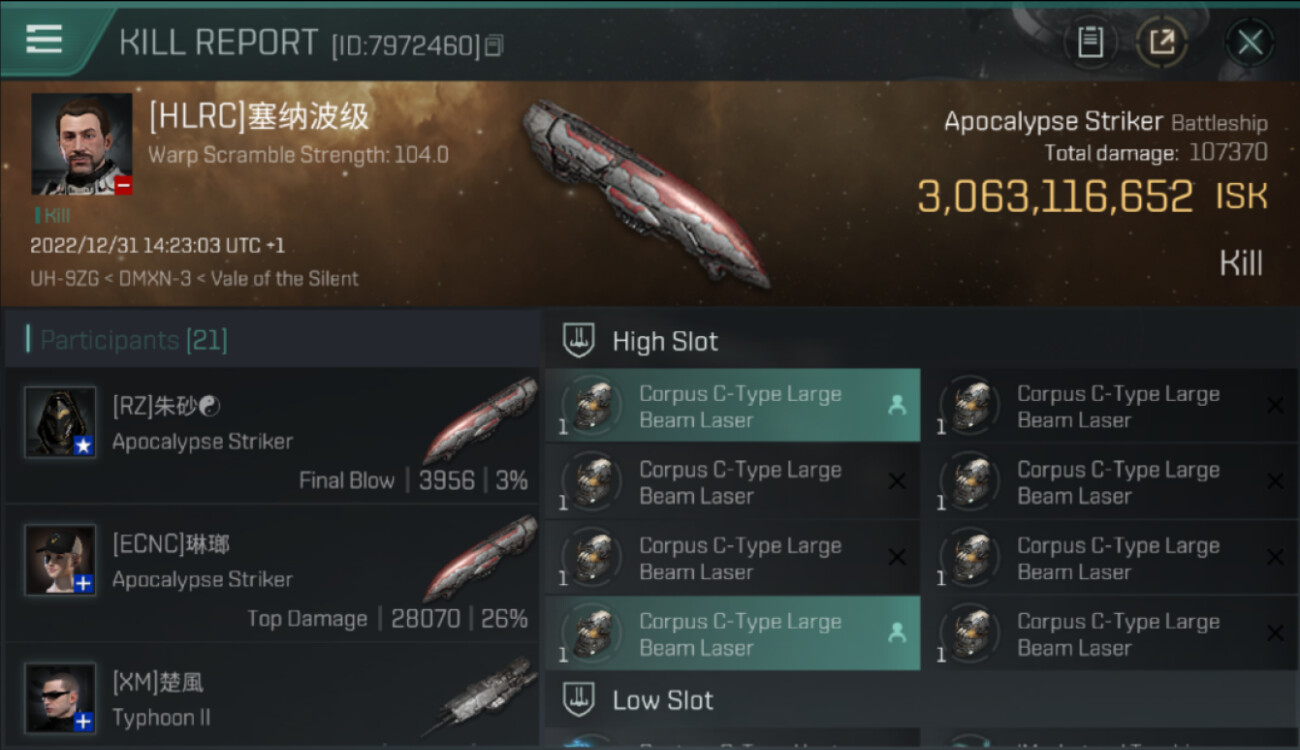The image size is (1300, 750).
Task: View the RZ participant's hooded portrait
Action: 61,422
